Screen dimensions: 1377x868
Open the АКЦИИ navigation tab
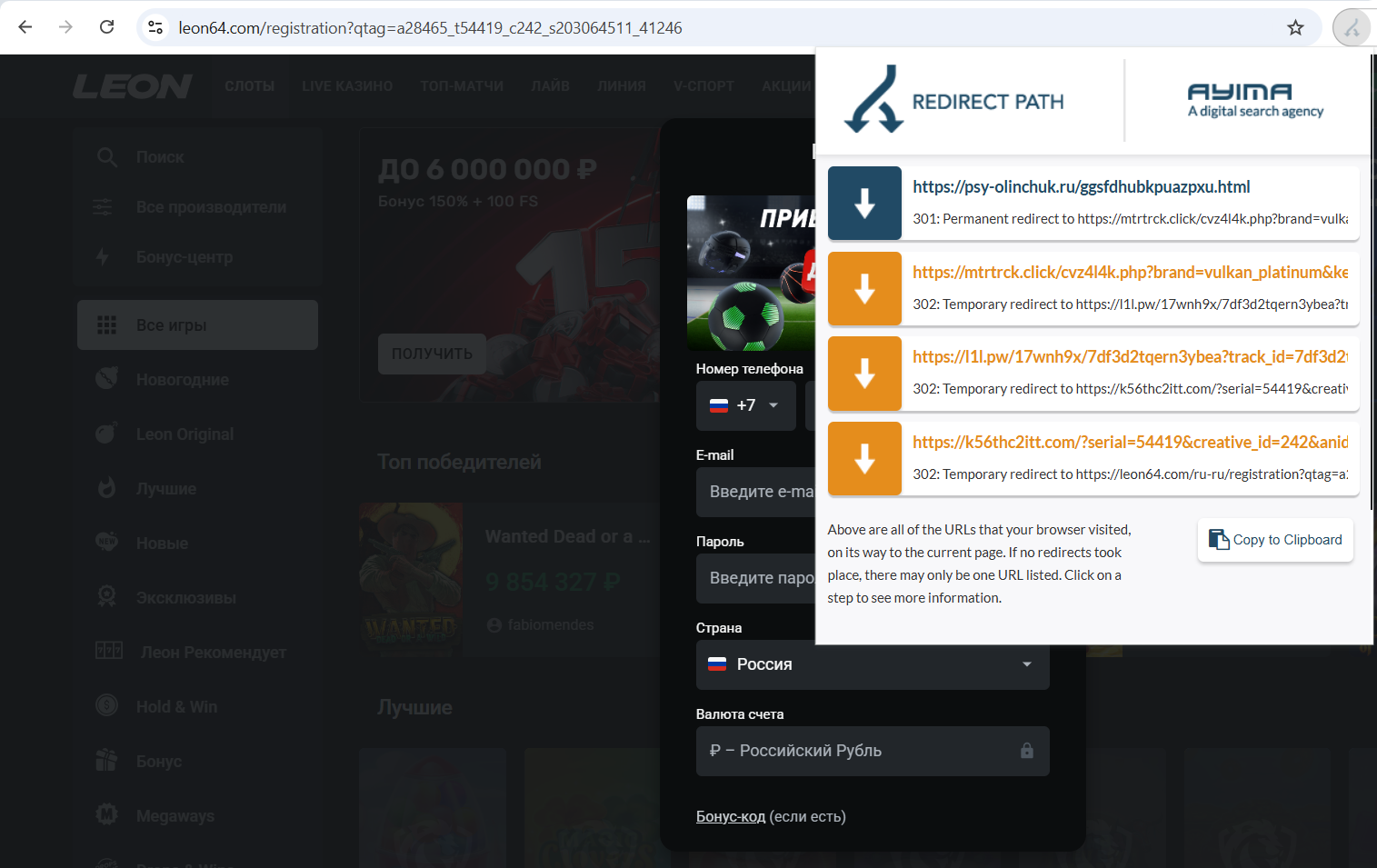click(x=786, y=86)
